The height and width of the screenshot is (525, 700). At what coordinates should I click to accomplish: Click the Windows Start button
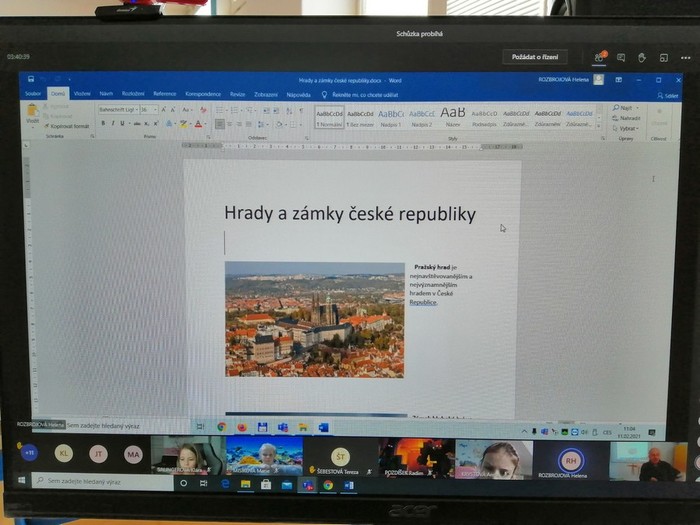[x=21, y=481]
